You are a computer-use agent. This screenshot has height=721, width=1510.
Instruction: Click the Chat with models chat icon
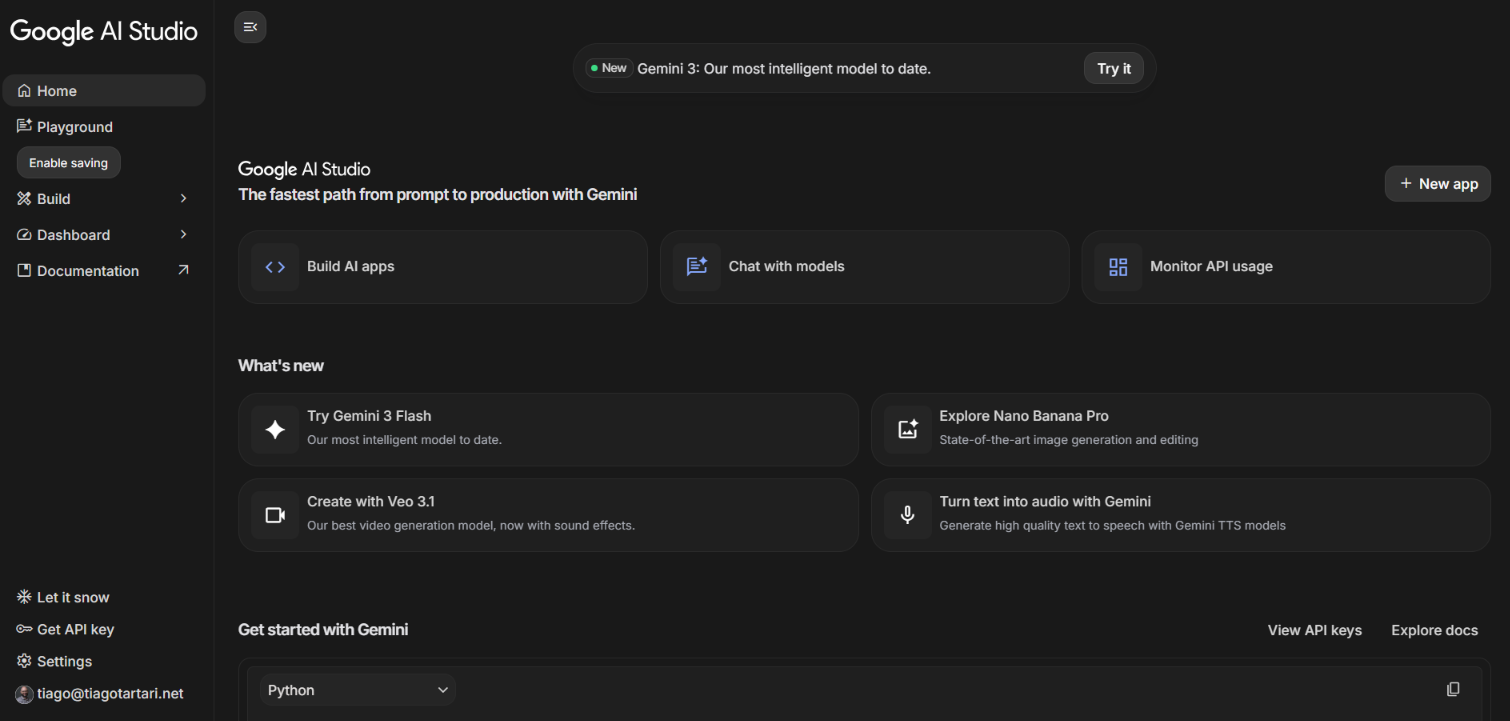(x=696, y=266)
